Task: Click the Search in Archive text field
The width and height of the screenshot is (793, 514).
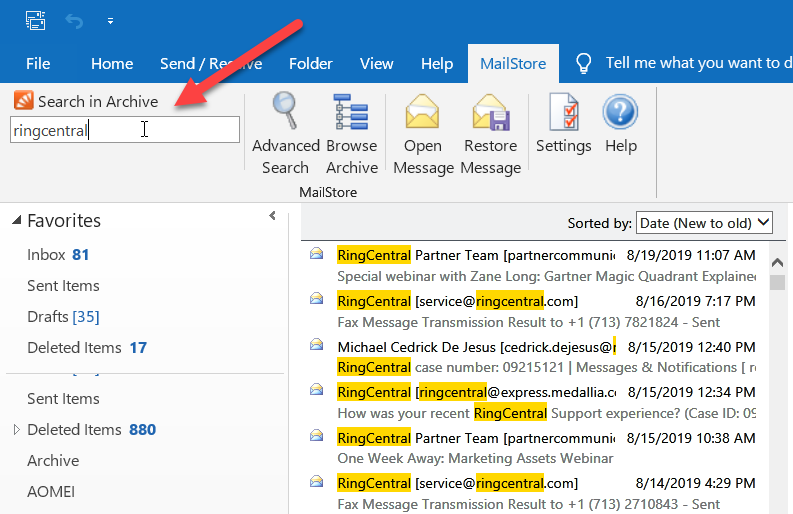Action: [x=124, y=129]
